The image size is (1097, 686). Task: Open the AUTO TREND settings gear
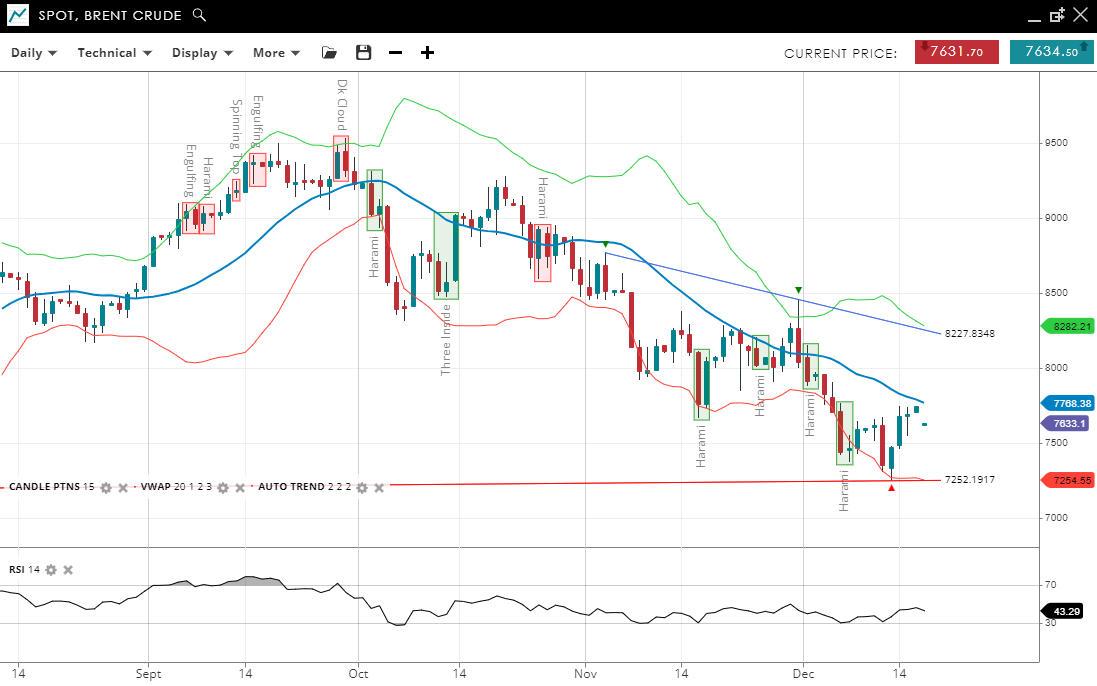click(360, 487)
